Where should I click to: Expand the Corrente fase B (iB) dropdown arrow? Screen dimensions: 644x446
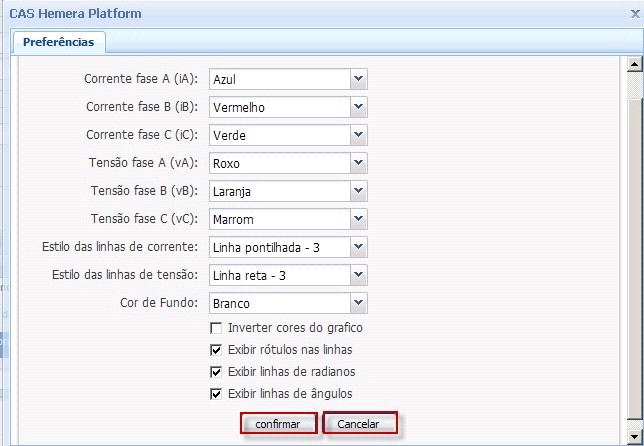[359, 107]
